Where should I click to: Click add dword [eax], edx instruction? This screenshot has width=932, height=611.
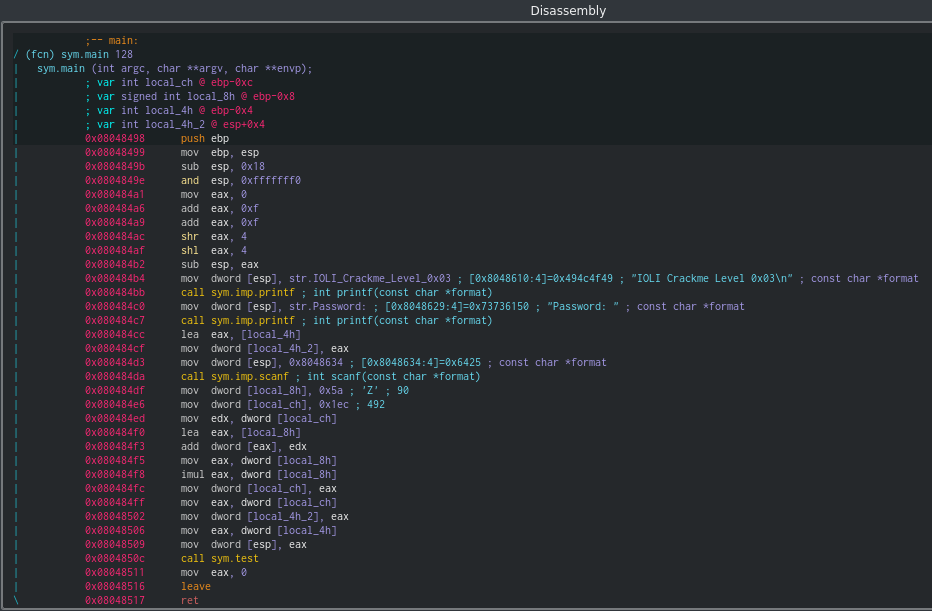coord(243,446)
